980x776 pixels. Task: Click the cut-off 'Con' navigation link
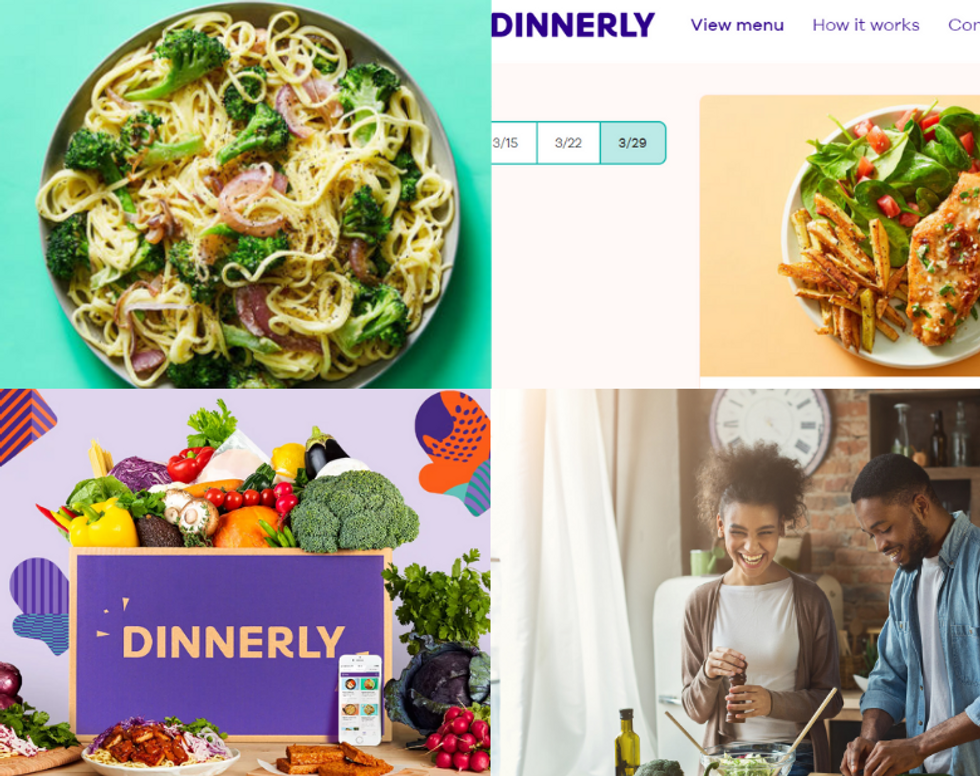[964, 25]
